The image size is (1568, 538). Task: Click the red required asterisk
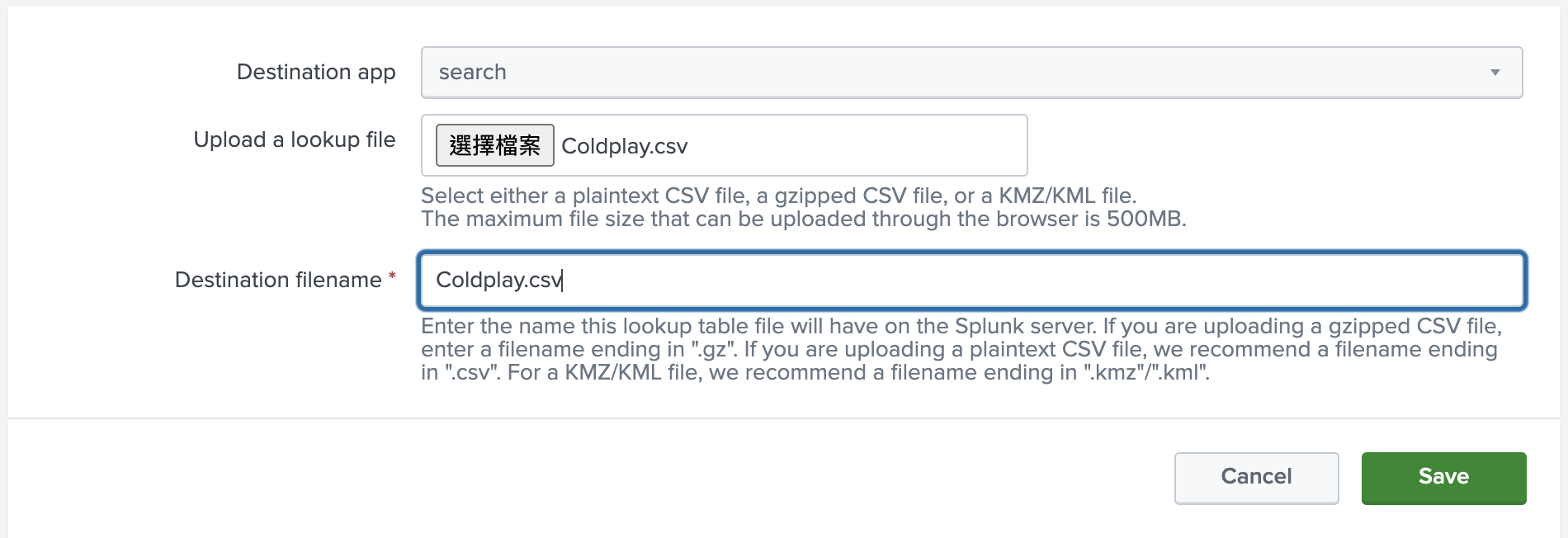click(392, 276)
